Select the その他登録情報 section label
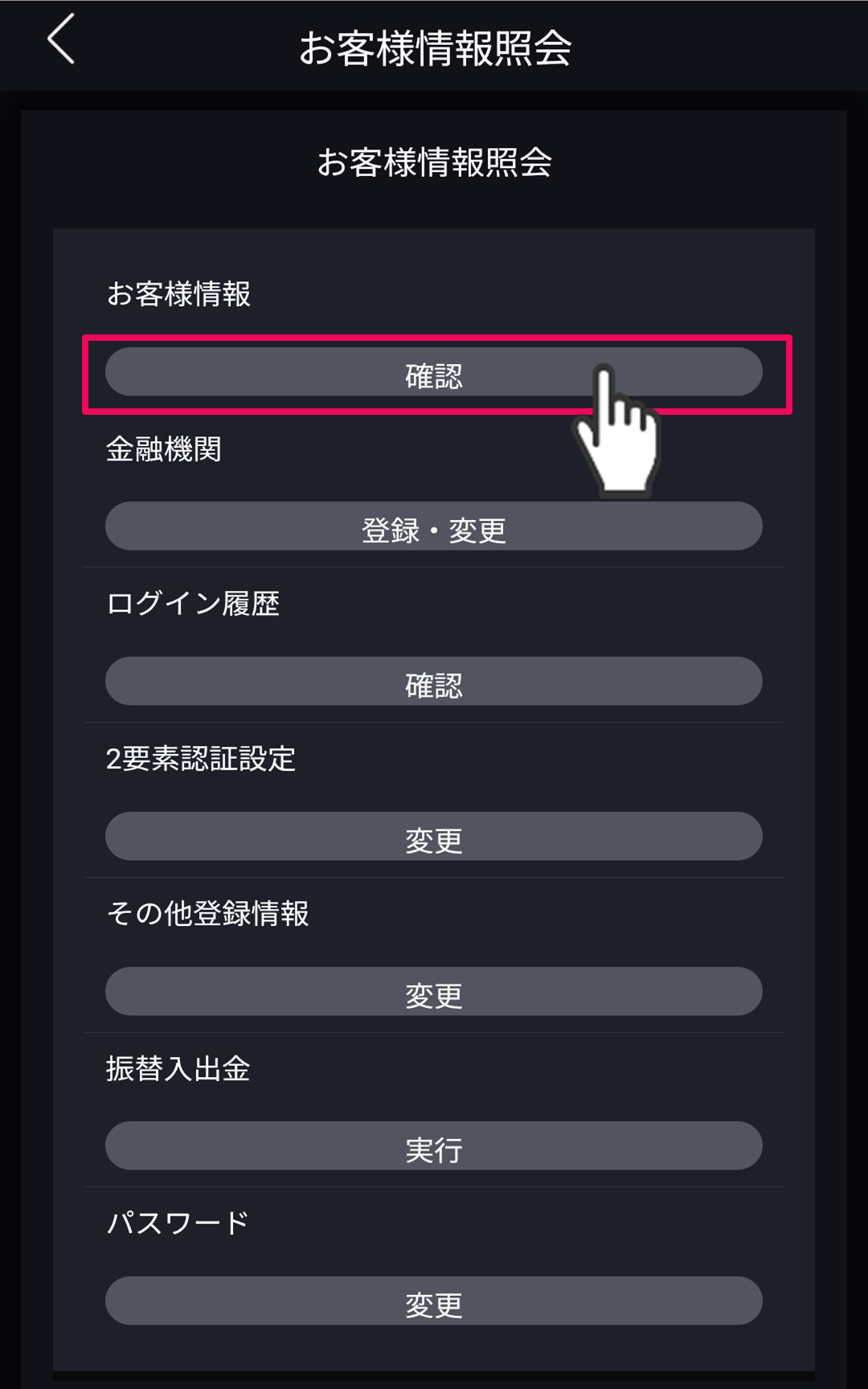Viewport: 868px width, 1389px height. pyautogui.click(x=207, y=914)
